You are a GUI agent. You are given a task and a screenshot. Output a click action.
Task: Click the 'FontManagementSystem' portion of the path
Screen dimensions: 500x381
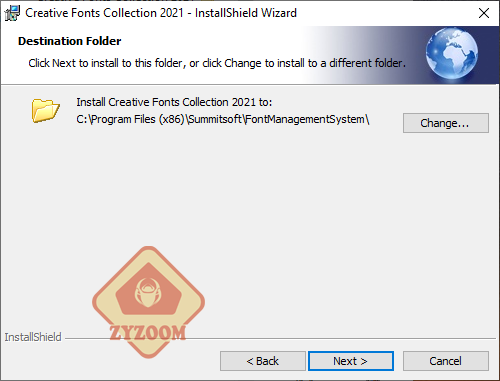pyautogui.click(x=305, y=119)
